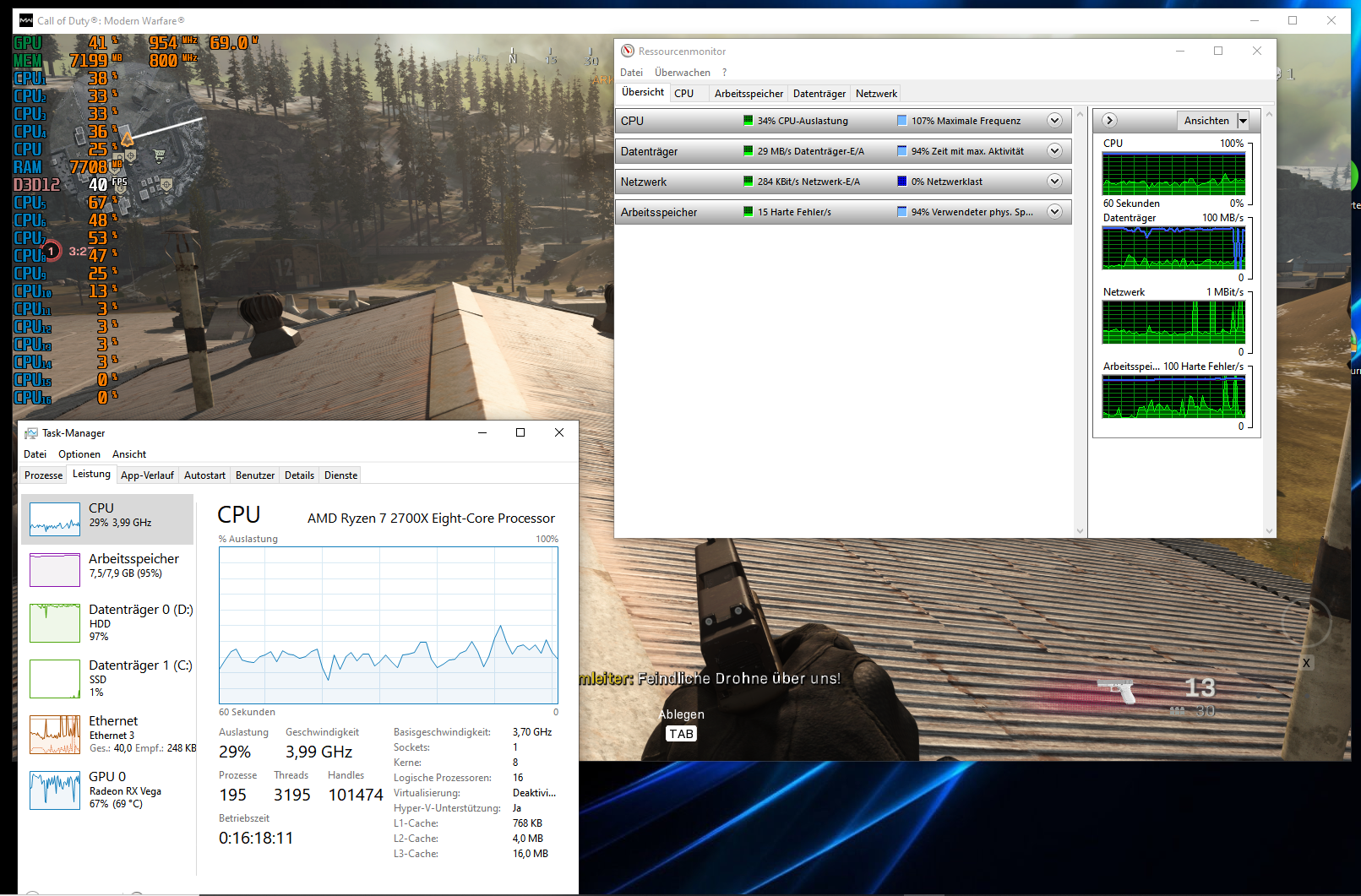This screenshot has height=896, width=1361.
Task: Switch to the Übersicht tab in Ressourcenmonitor
Action: click(x=643, y=93)
